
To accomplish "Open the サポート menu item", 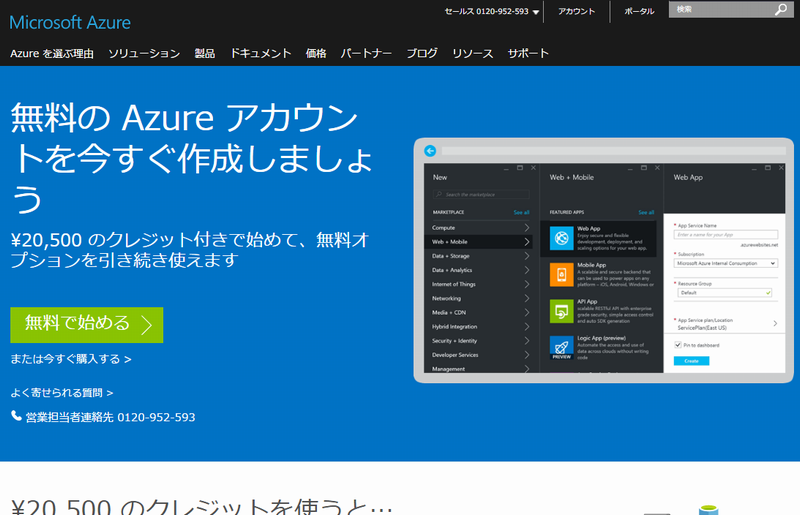I will coord(528,54).
